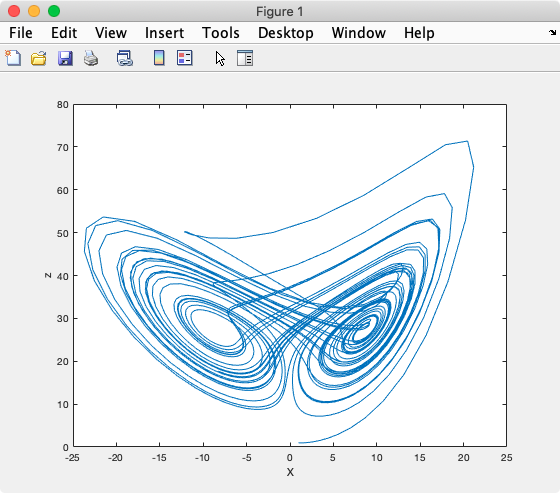Click the Link Plot toolbar icon

click(x=125, y=58)
